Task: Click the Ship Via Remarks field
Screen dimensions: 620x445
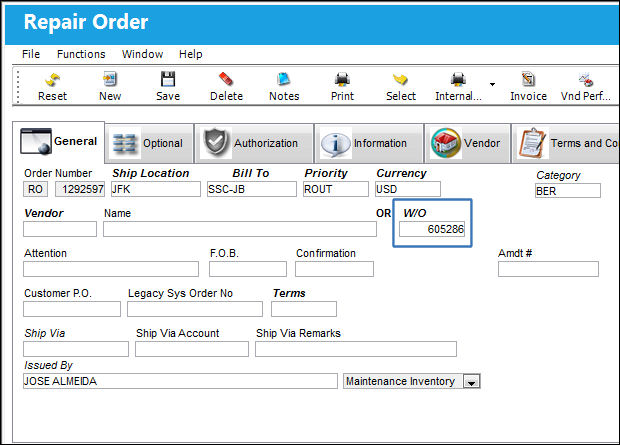Action: click(x=356, y=349)
